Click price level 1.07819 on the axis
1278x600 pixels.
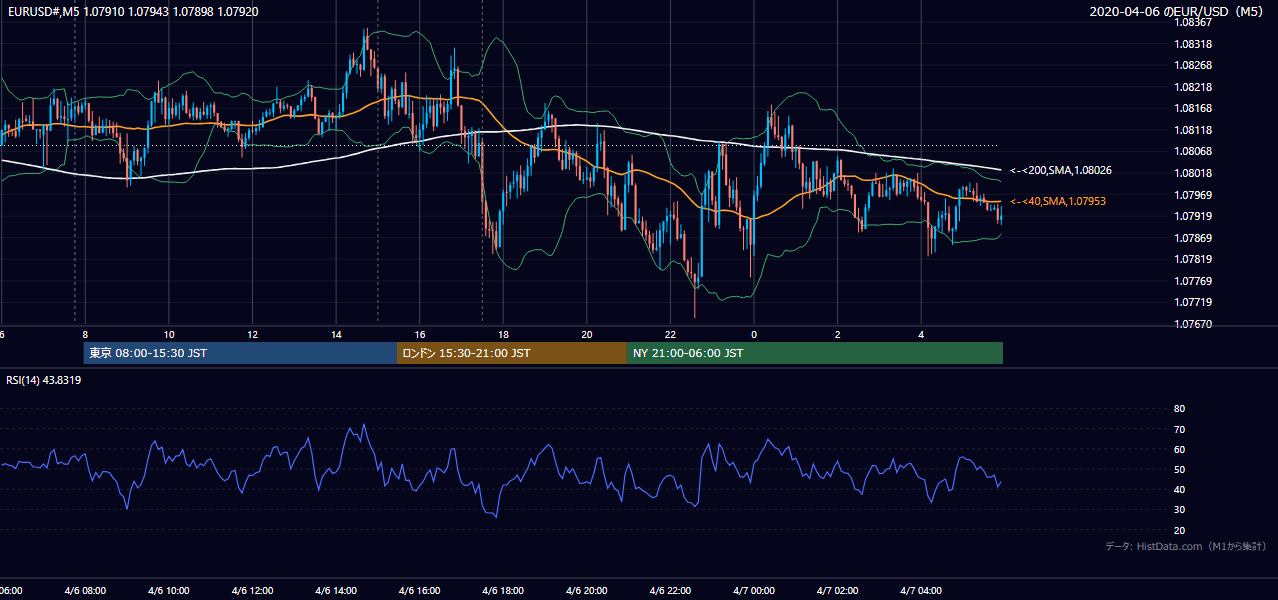tap(1194, 259)
